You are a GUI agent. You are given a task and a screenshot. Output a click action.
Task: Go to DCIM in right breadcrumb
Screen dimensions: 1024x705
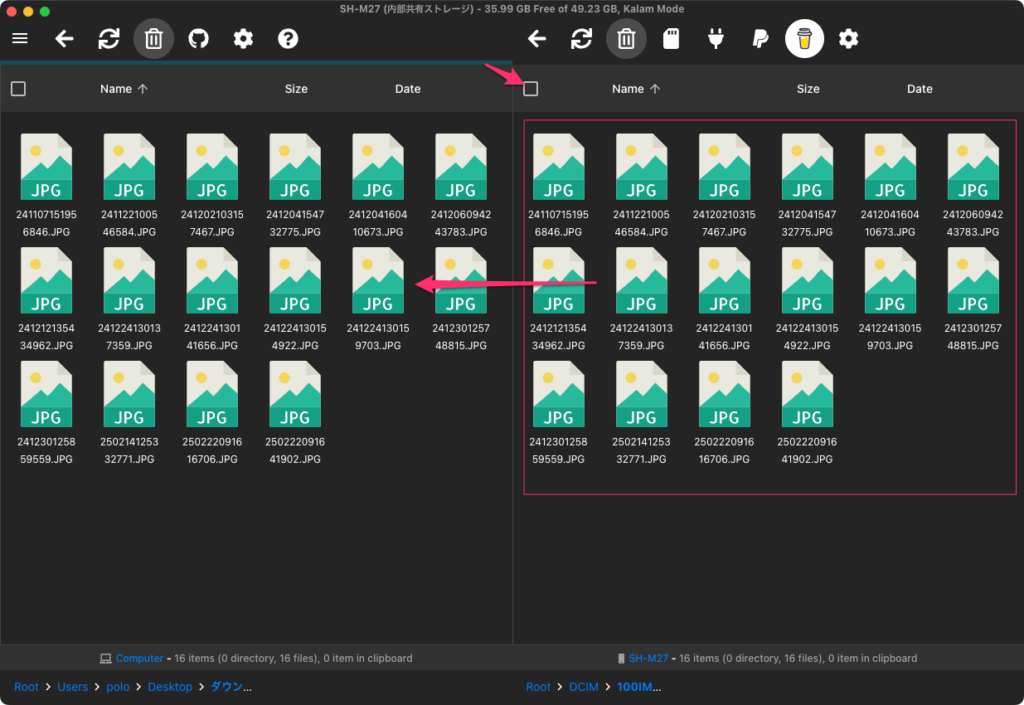coord(584,687)
